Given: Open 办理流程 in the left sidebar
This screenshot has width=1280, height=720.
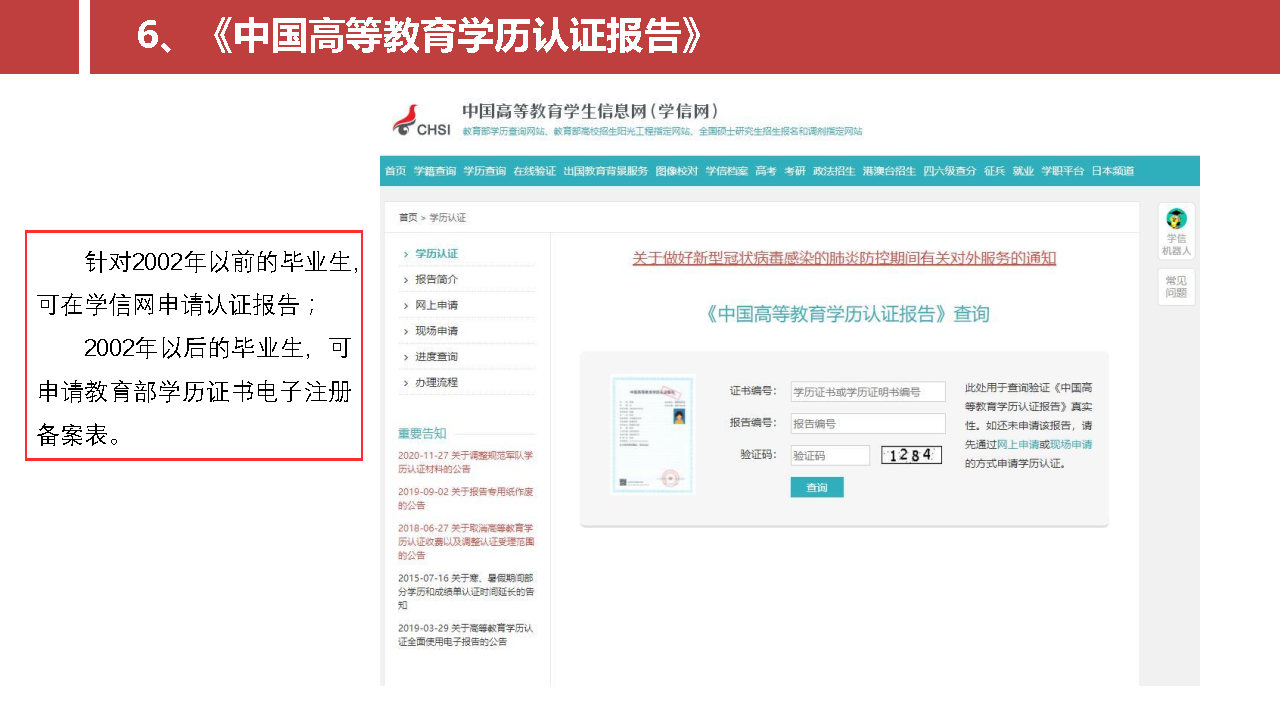Looking at the screenshot, I should tap(436, 383).
